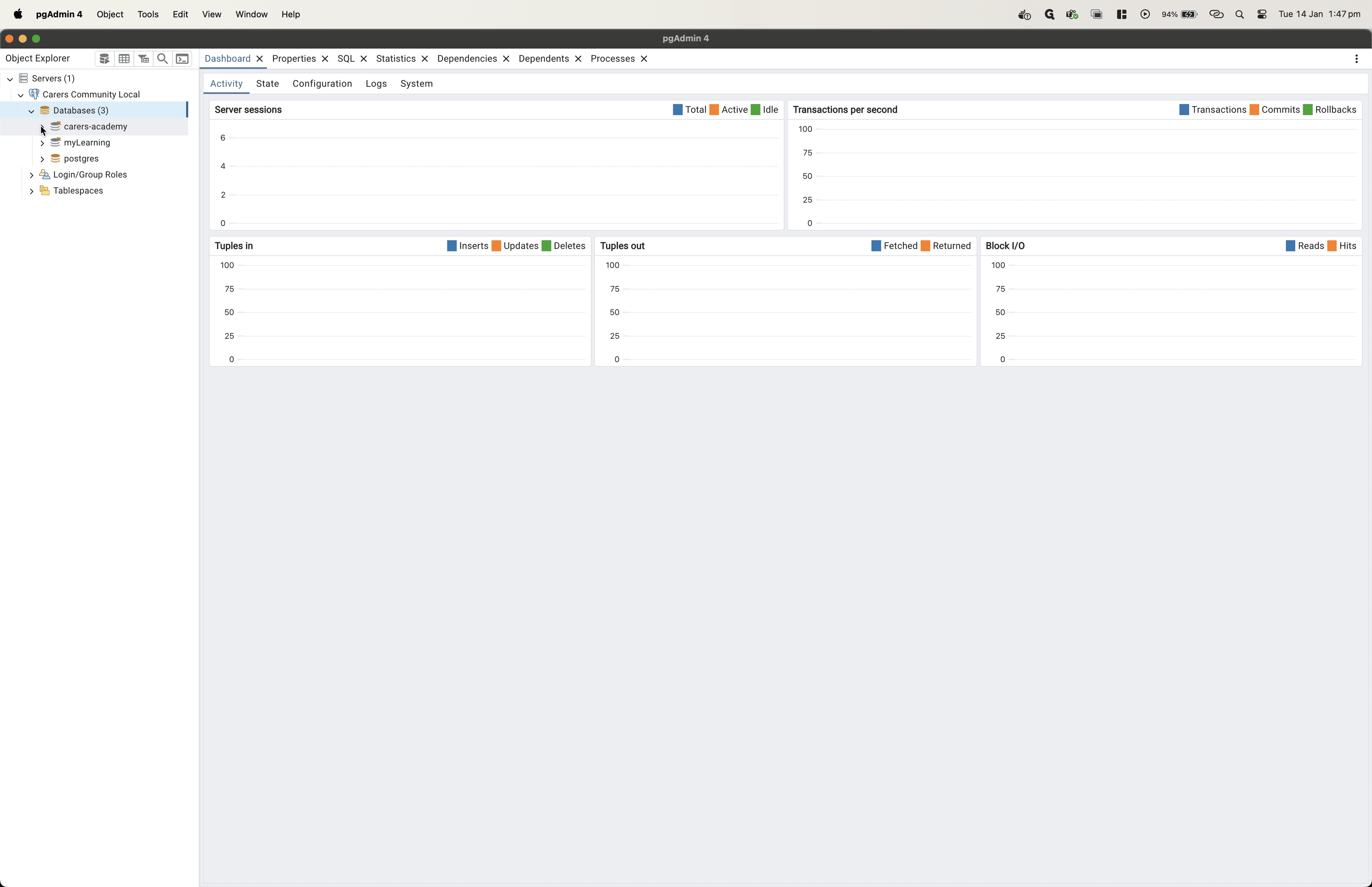Expand the postgres database node
Image resolution: width=1372 pixels, height=887 pixels.
(x=42, y=159)
